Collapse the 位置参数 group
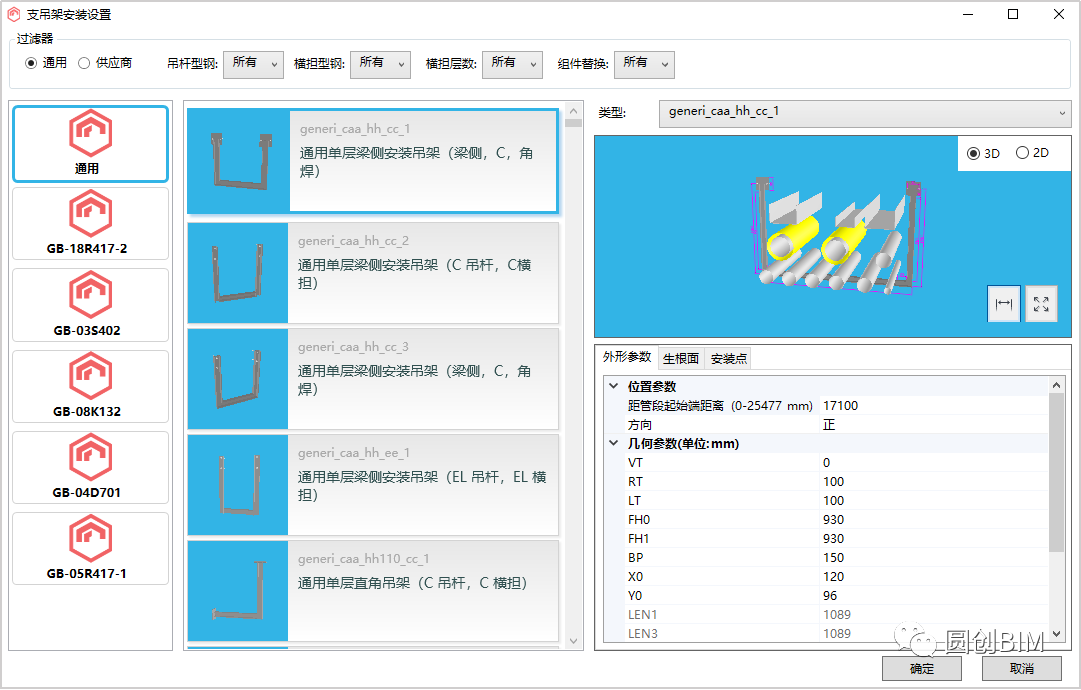 [x=614, y=386]
